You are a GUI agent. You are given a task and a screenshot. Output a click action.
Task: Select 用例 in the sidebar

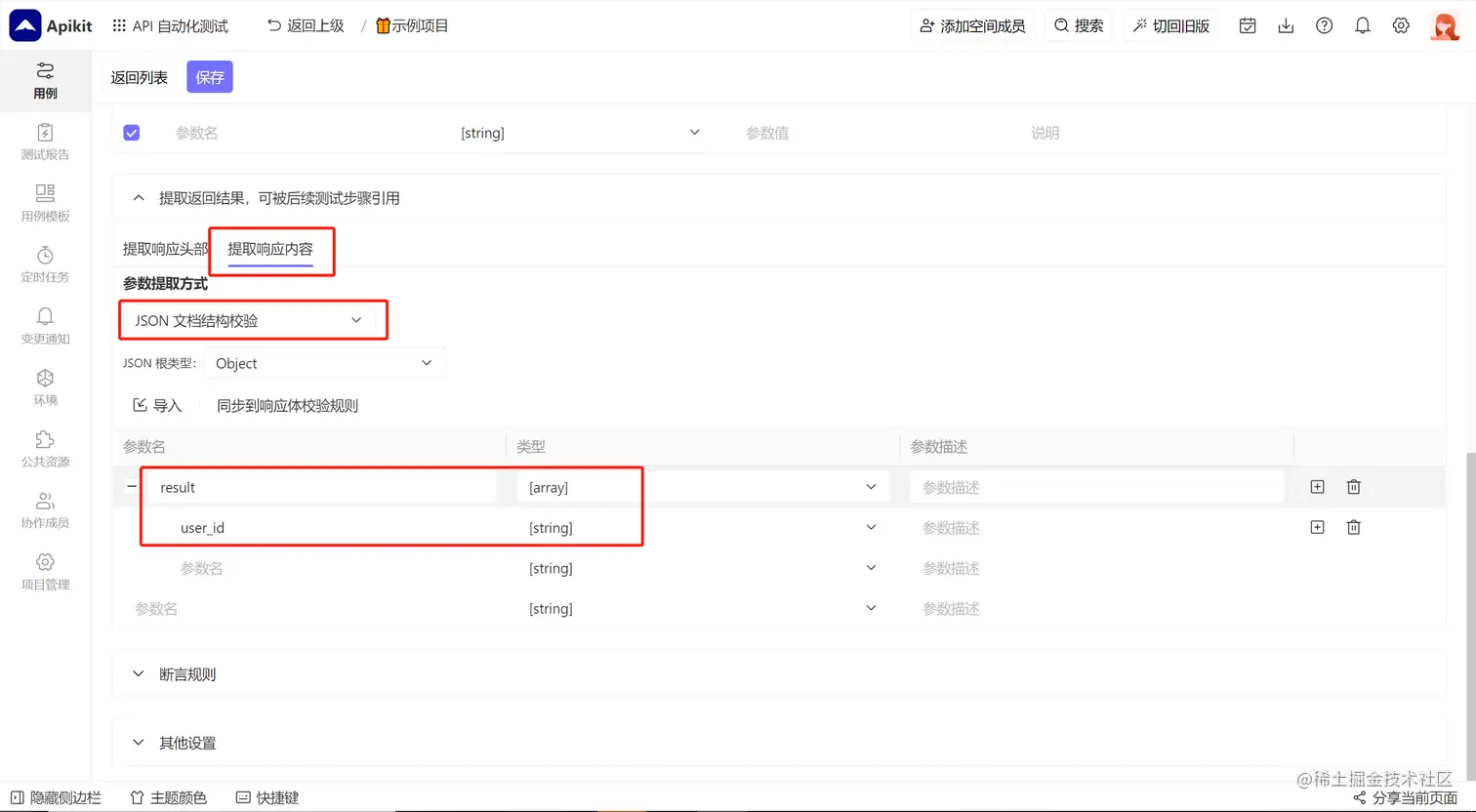tap(45, 80)
